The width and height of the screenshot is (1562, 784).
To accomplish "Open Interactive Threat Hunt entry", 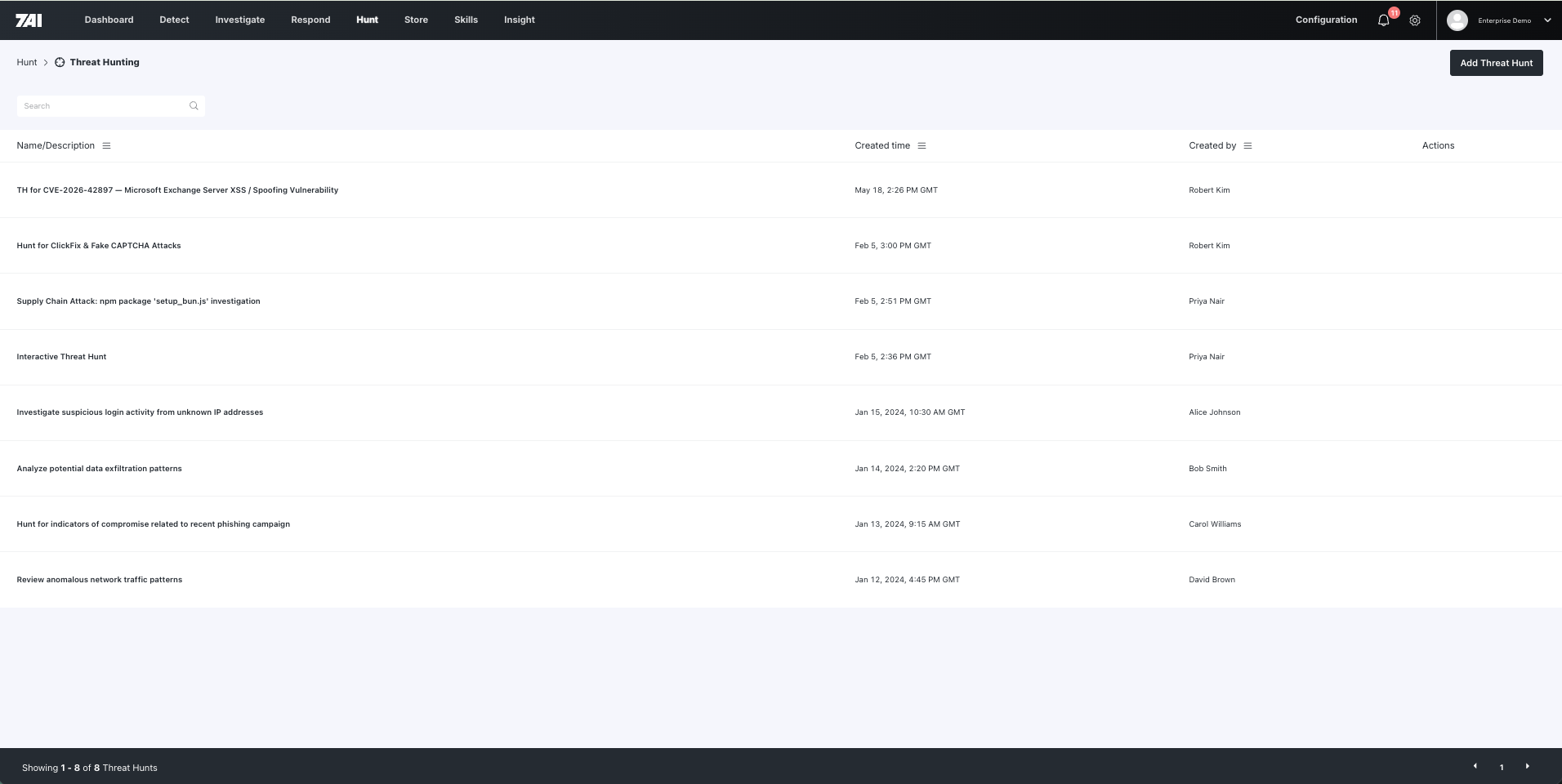I will coord(61,357).
